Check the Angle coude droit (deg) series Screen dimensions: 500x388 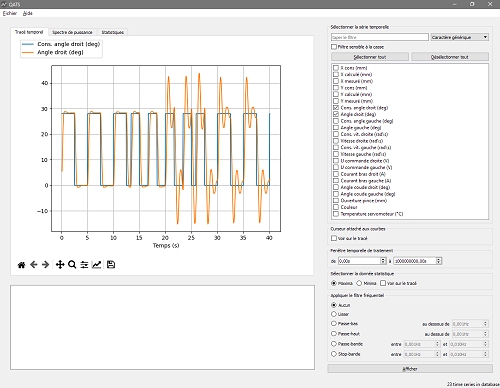pos(336,187)
